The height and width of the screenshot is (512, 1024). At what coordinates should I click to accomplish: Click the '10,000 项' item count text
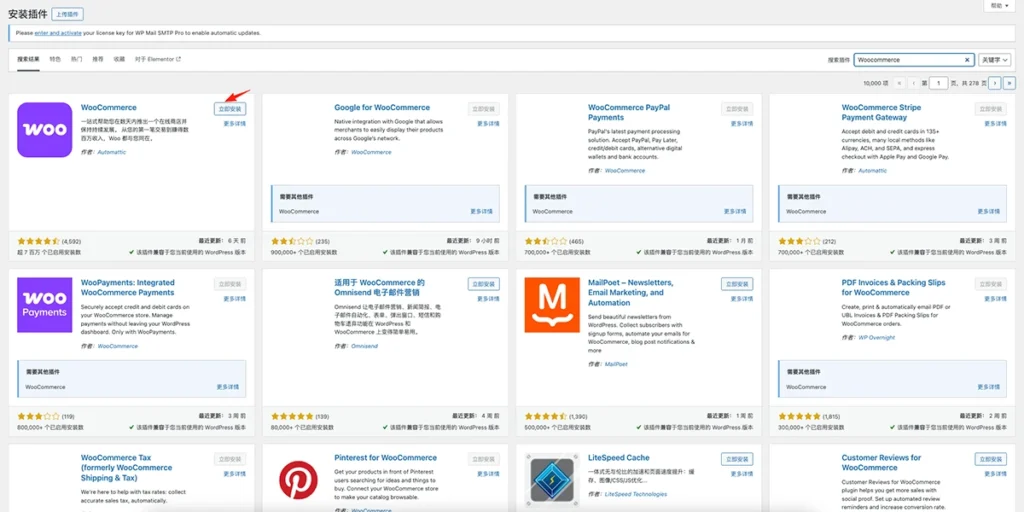tap(876, 84)
